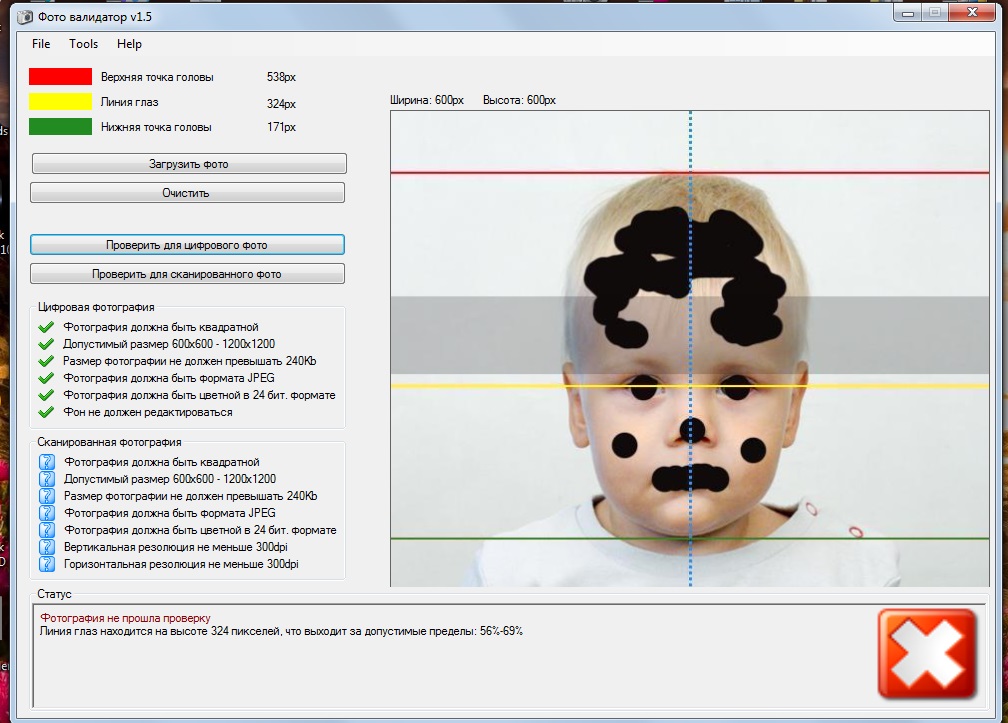Click green checkmark beside 240Kb size limit

click(46, 361)
